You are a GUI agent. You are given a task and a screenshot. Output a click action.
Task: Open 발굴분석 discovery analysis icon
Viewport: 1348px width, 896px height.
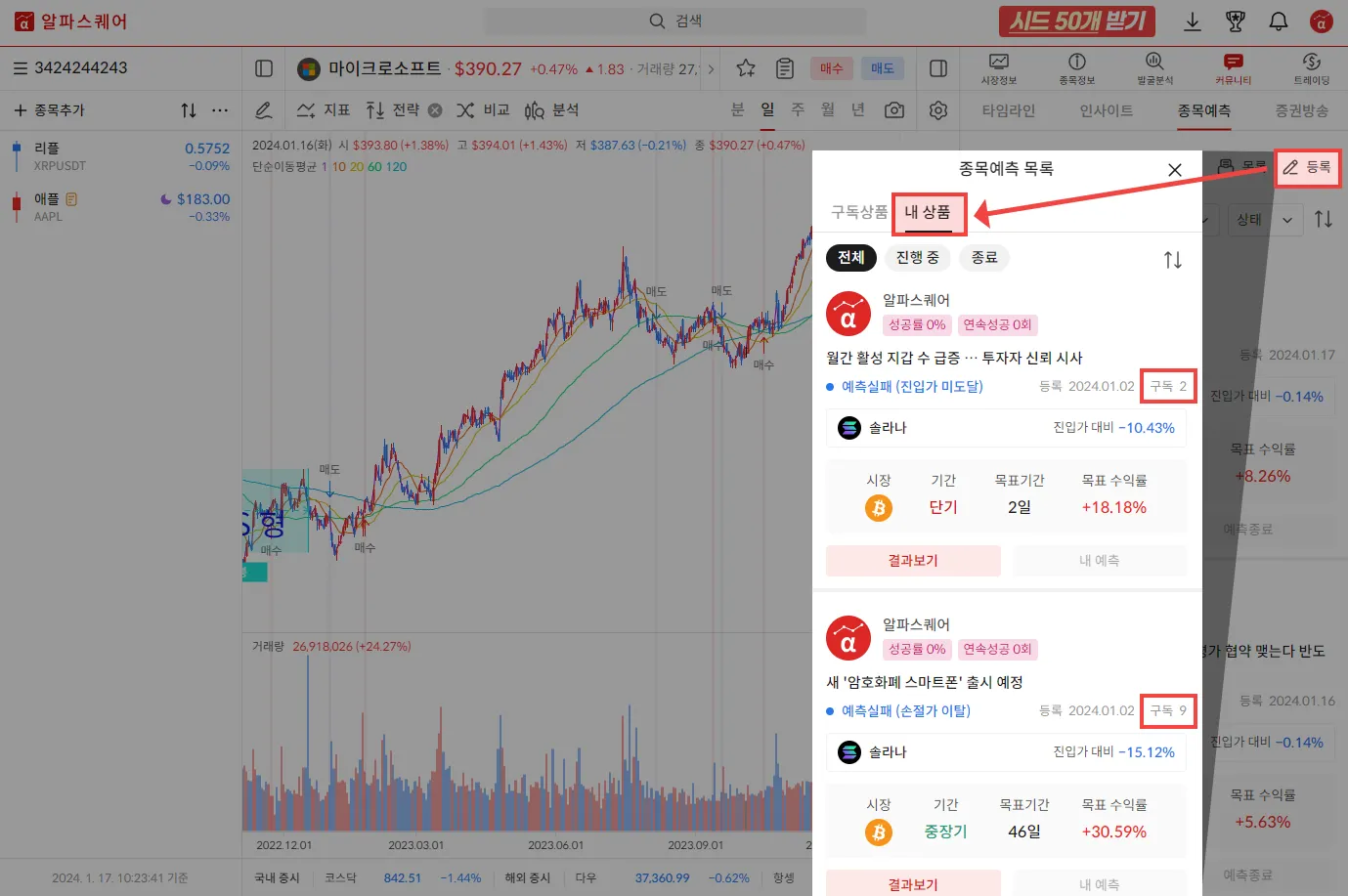pyautogui.click(x=1154, y=69)
